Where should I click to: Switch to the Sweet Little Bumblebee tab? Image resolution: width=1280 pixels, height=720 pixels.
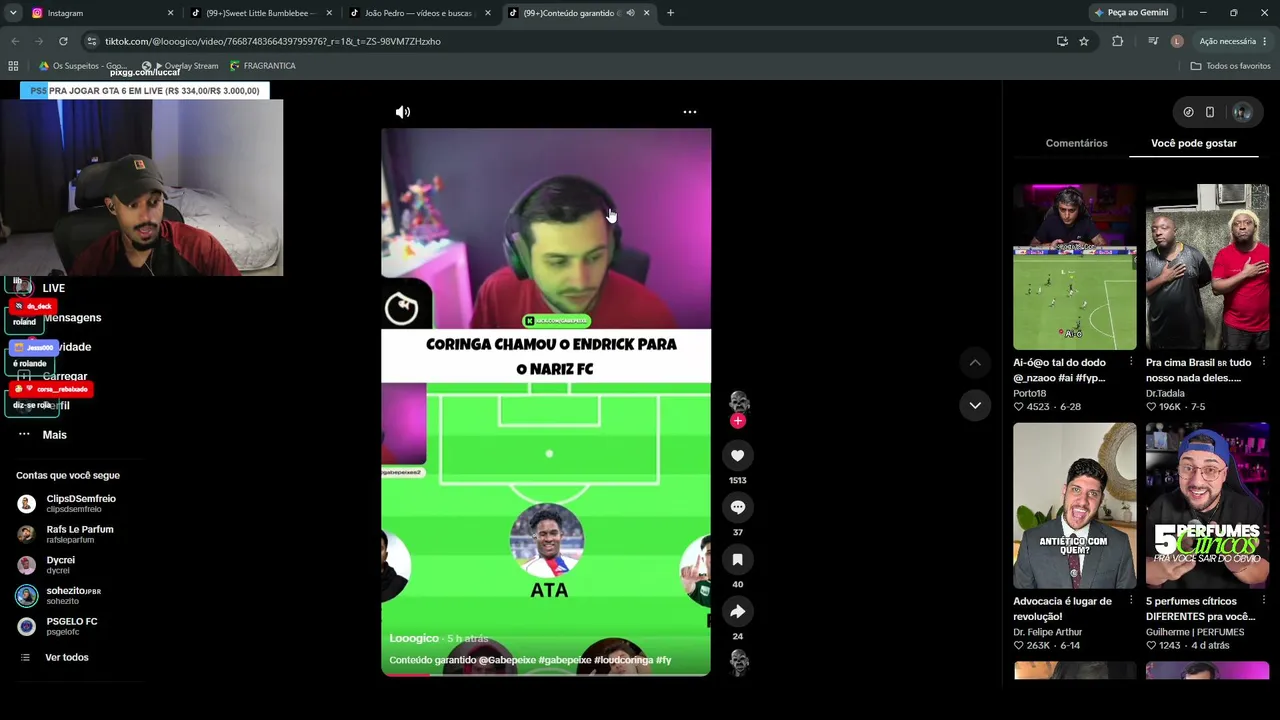[x=260, y=13]
